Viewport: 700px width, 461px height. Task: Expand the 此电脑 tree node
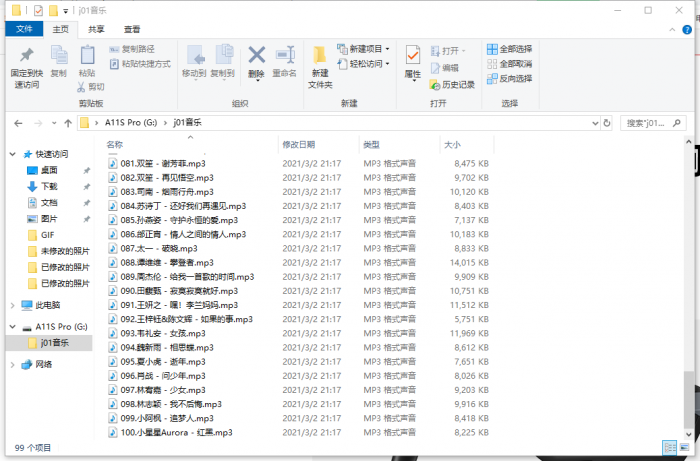pos(12,305)
